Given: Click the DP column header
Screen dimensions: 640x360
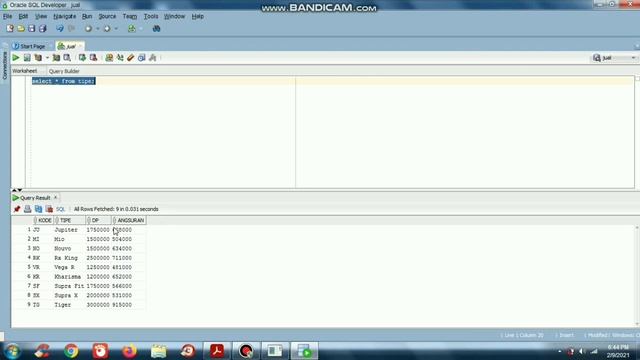Looking at the screenshot, I should click(x=98, y=220).
